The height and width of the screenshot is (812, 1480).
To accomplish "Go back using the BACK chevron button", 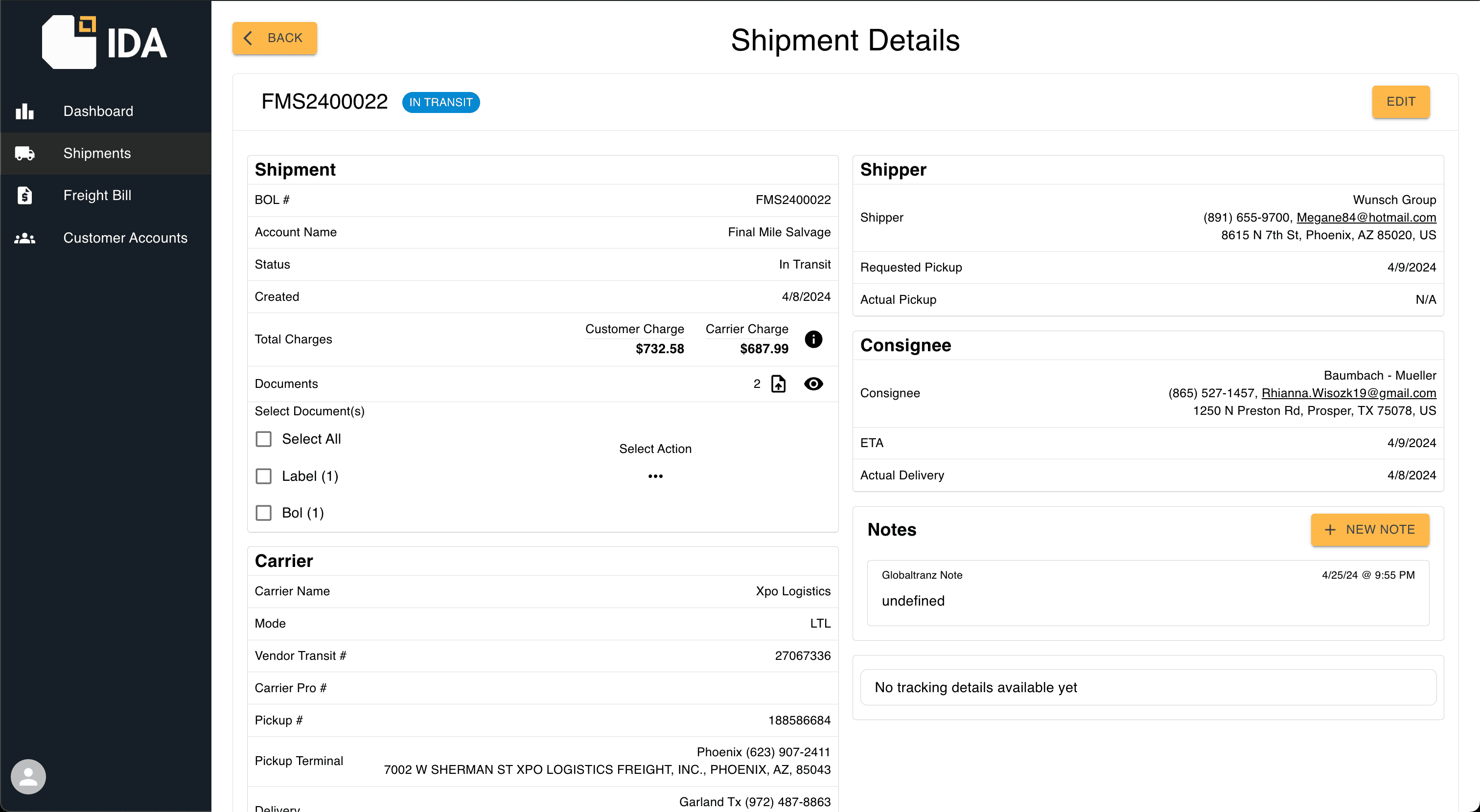I will (x=275, y=38).
